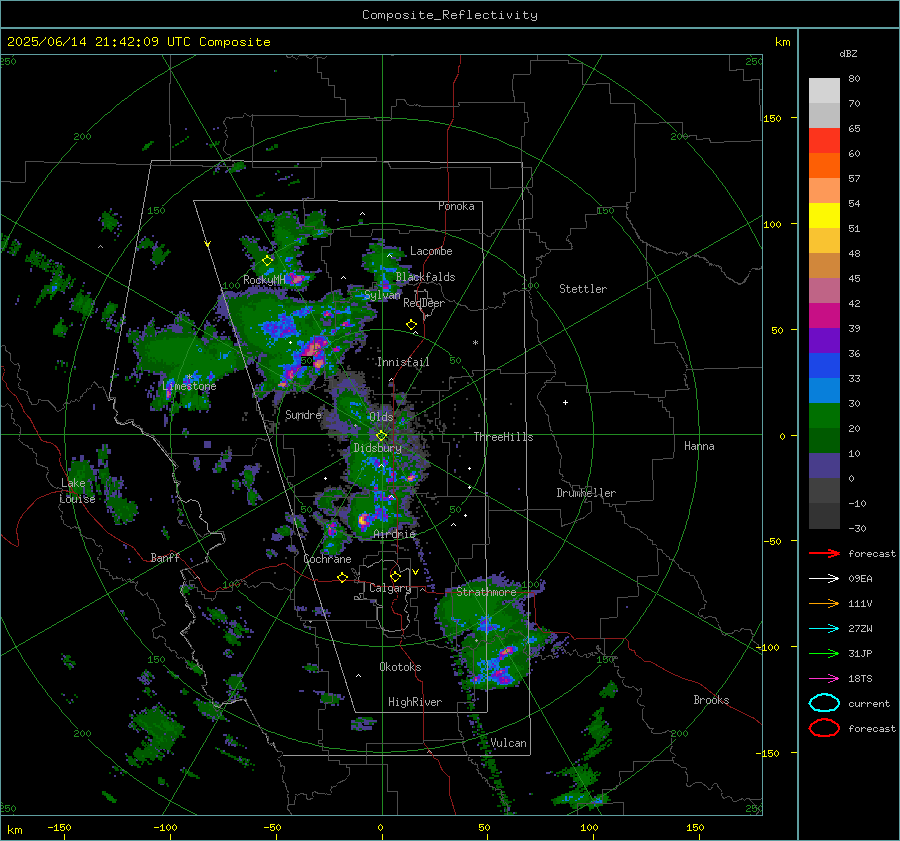Pick the yellow 54-51 dBZ swatch
Viewport: 900px width, 841px height.
[x=824, y=215]
